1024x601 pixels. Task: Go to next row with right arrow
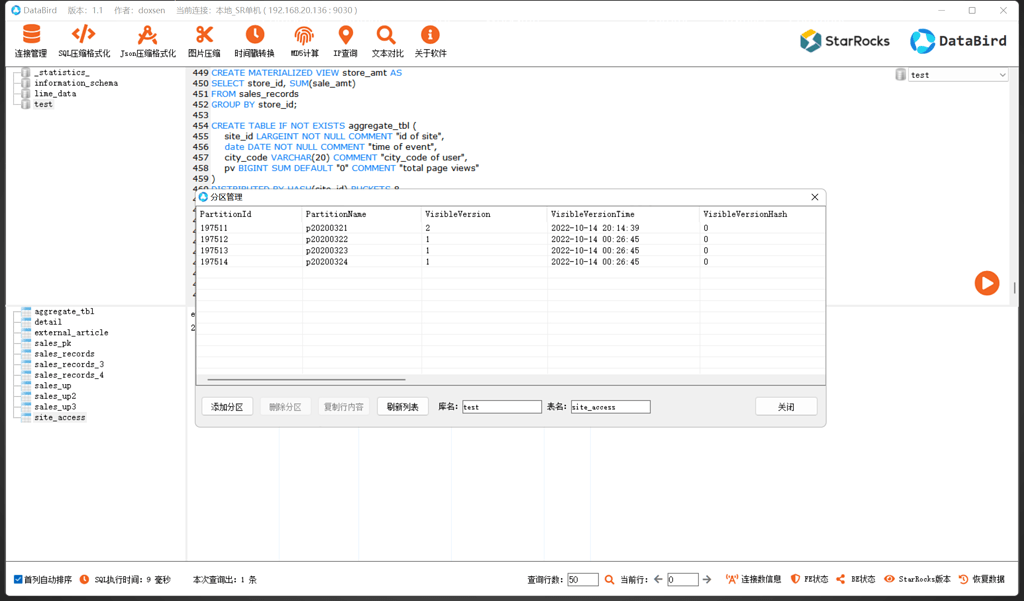(707, 580)
